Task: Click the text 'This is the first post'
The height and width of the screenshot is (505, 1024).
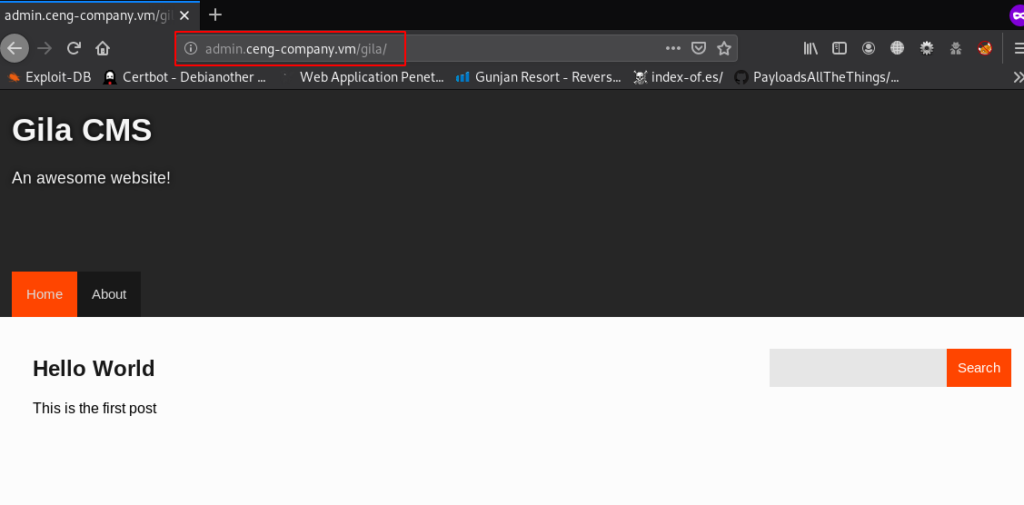Action: pos(95,408)
